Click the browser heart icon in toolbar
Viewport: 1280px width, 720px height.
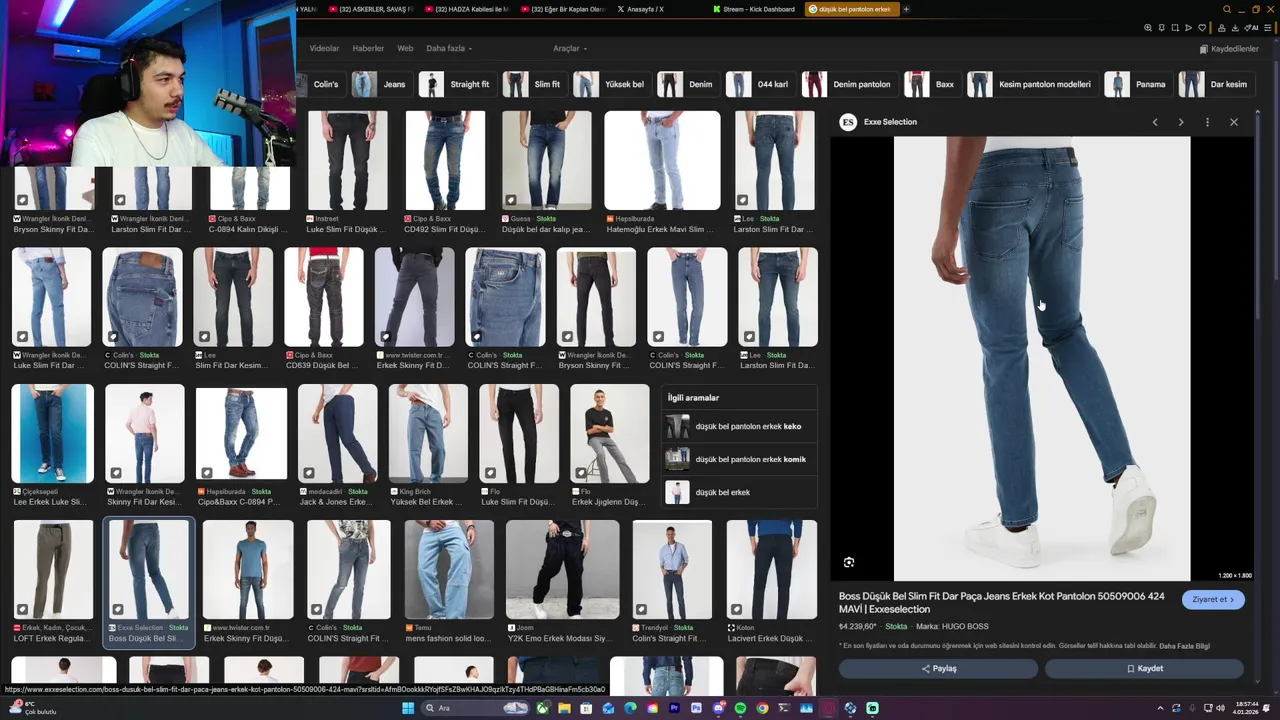(1202, 28)
